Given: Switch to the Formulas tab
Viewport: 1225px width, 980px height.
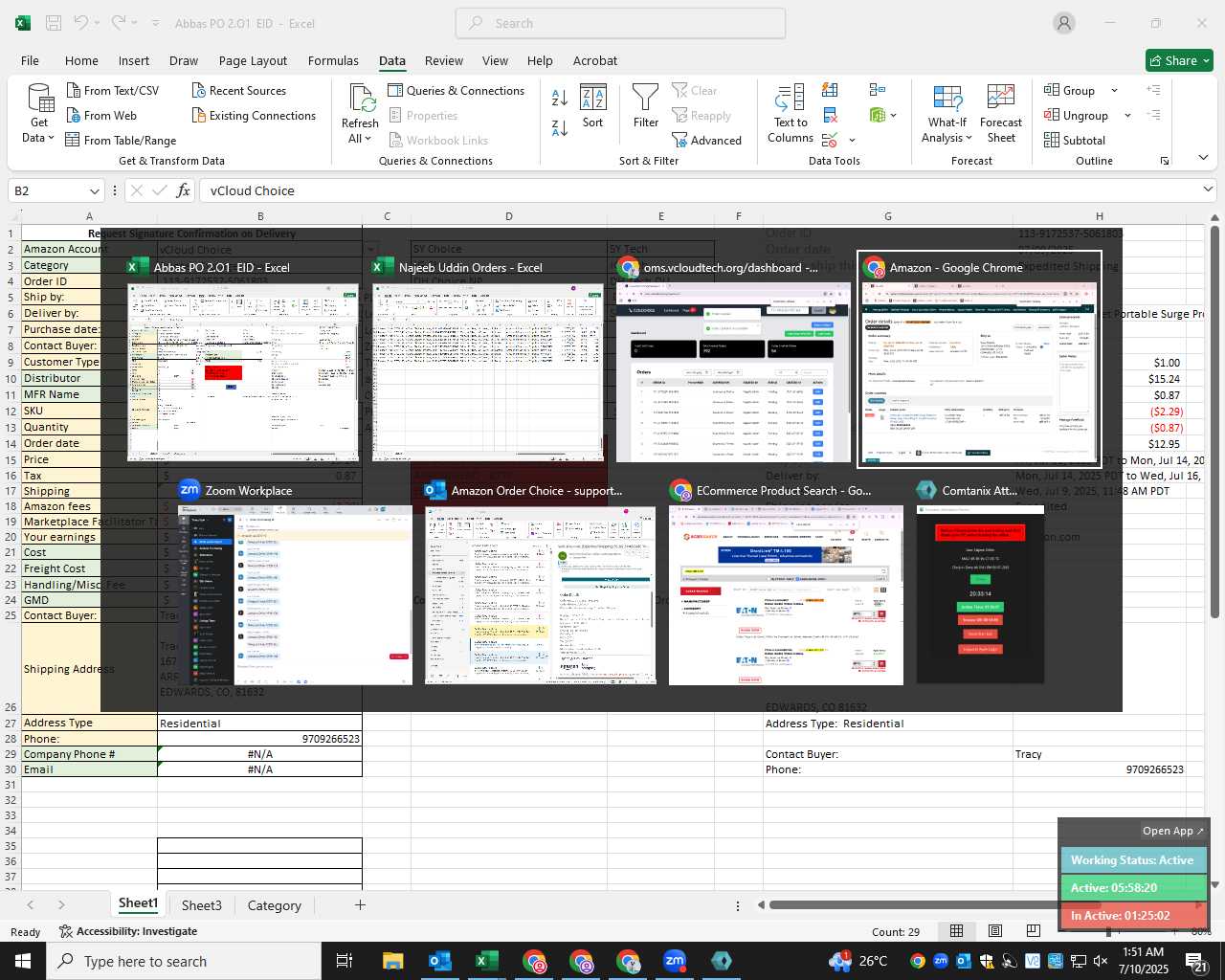Looking at the screenshot, I should click(x=333, y=60).
